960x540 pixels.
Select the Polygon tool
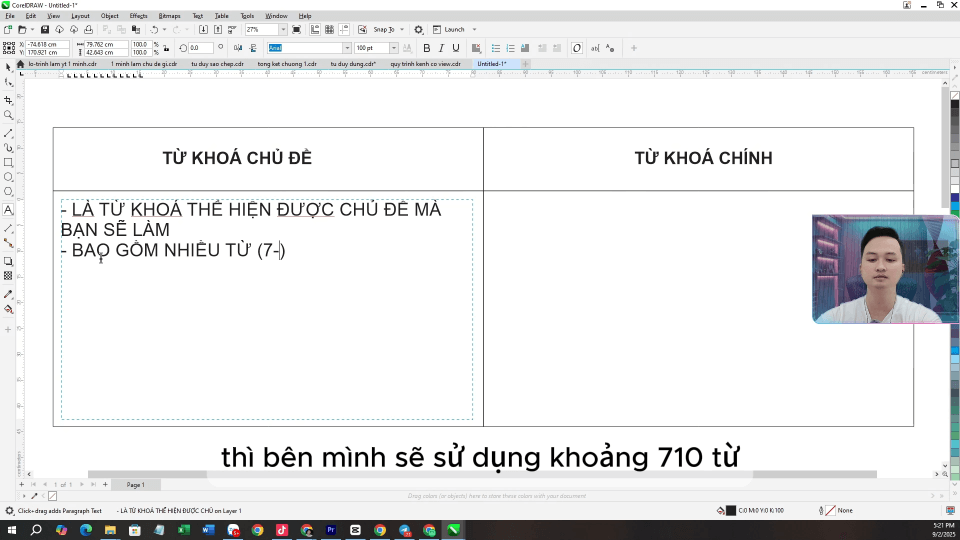tap(8, 192)
